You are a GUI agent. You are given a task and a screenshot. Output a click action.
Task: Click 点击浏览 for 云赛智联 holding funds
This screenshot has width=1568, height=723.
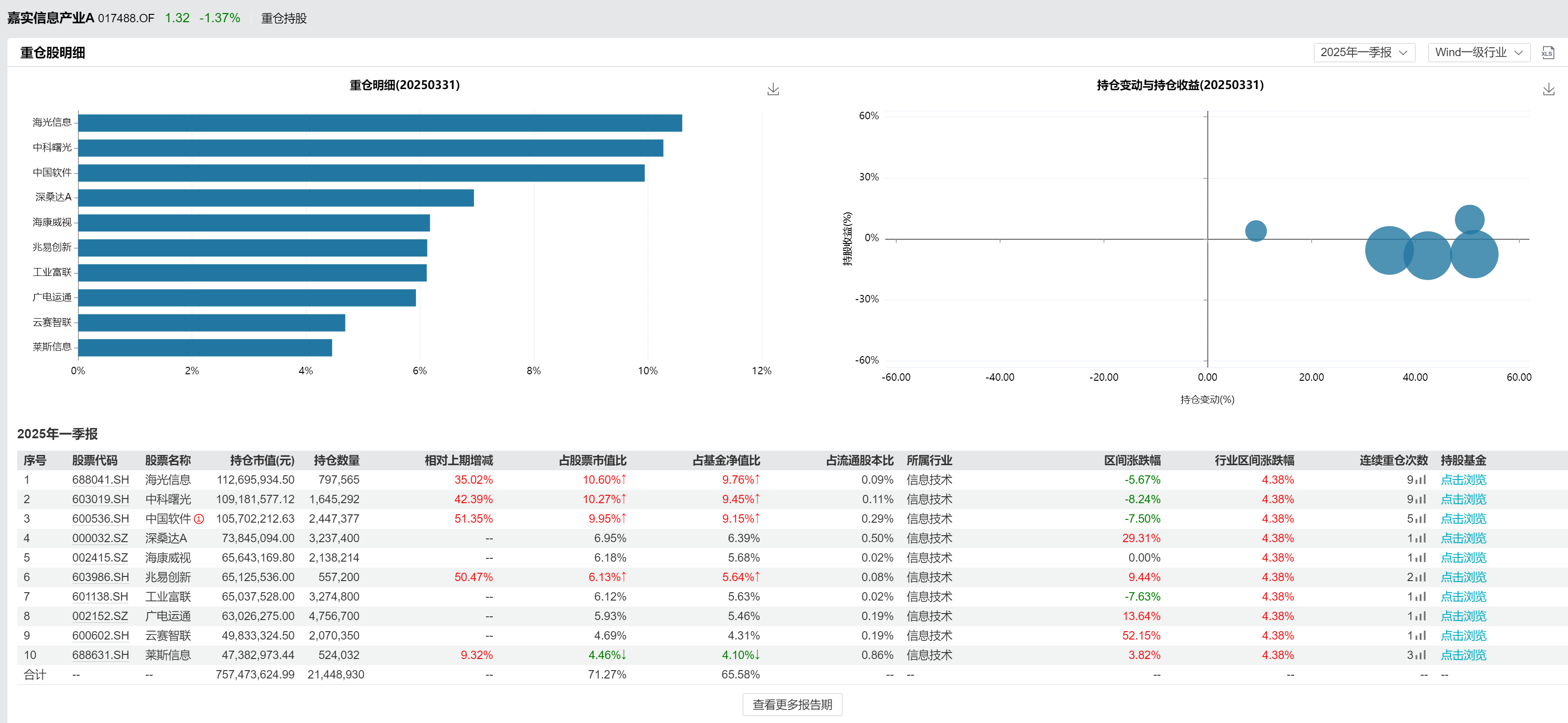[x=1463, y=636]
